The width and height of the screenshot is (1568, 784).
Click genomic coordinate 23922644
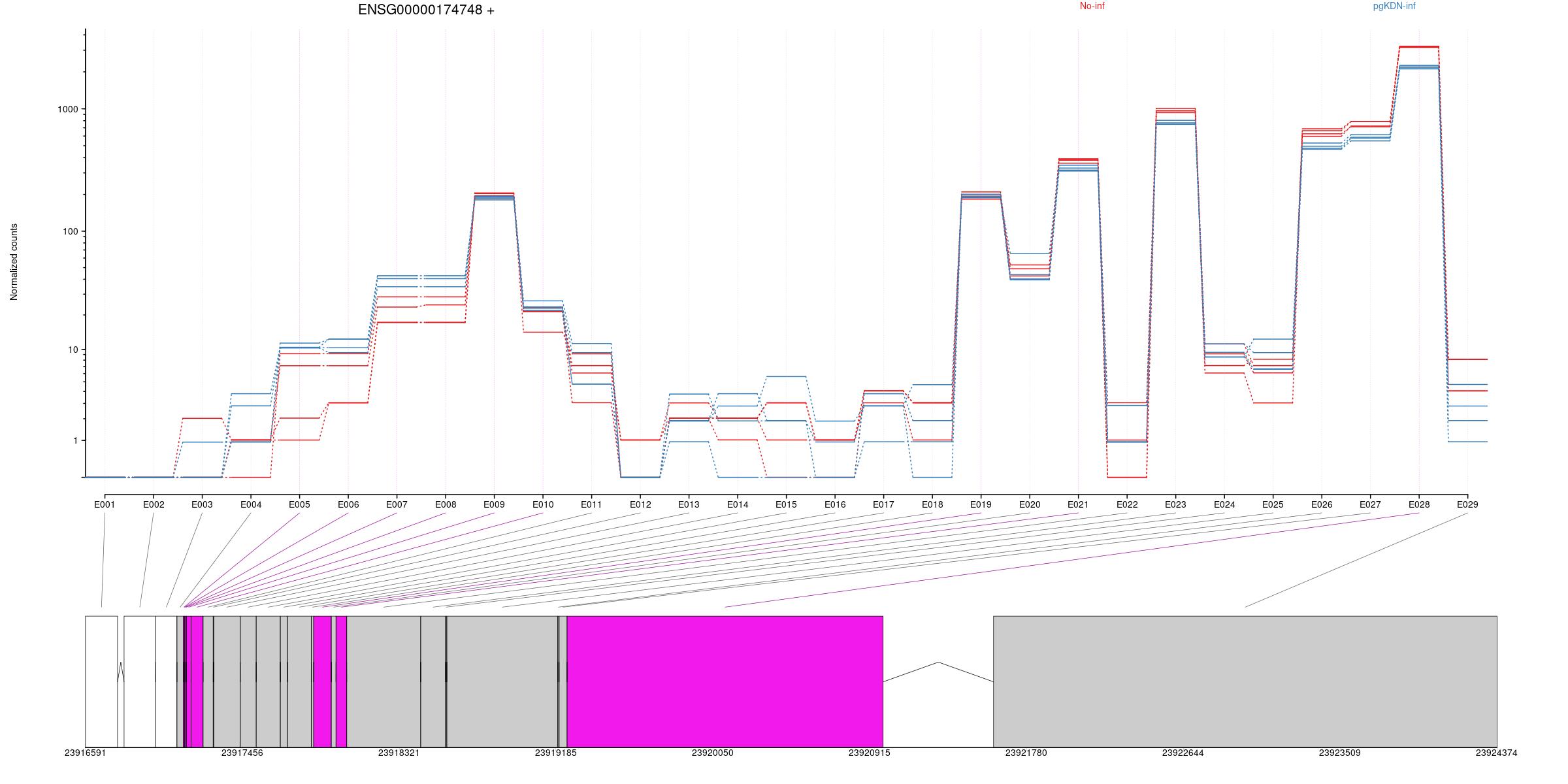(1183, 753)
